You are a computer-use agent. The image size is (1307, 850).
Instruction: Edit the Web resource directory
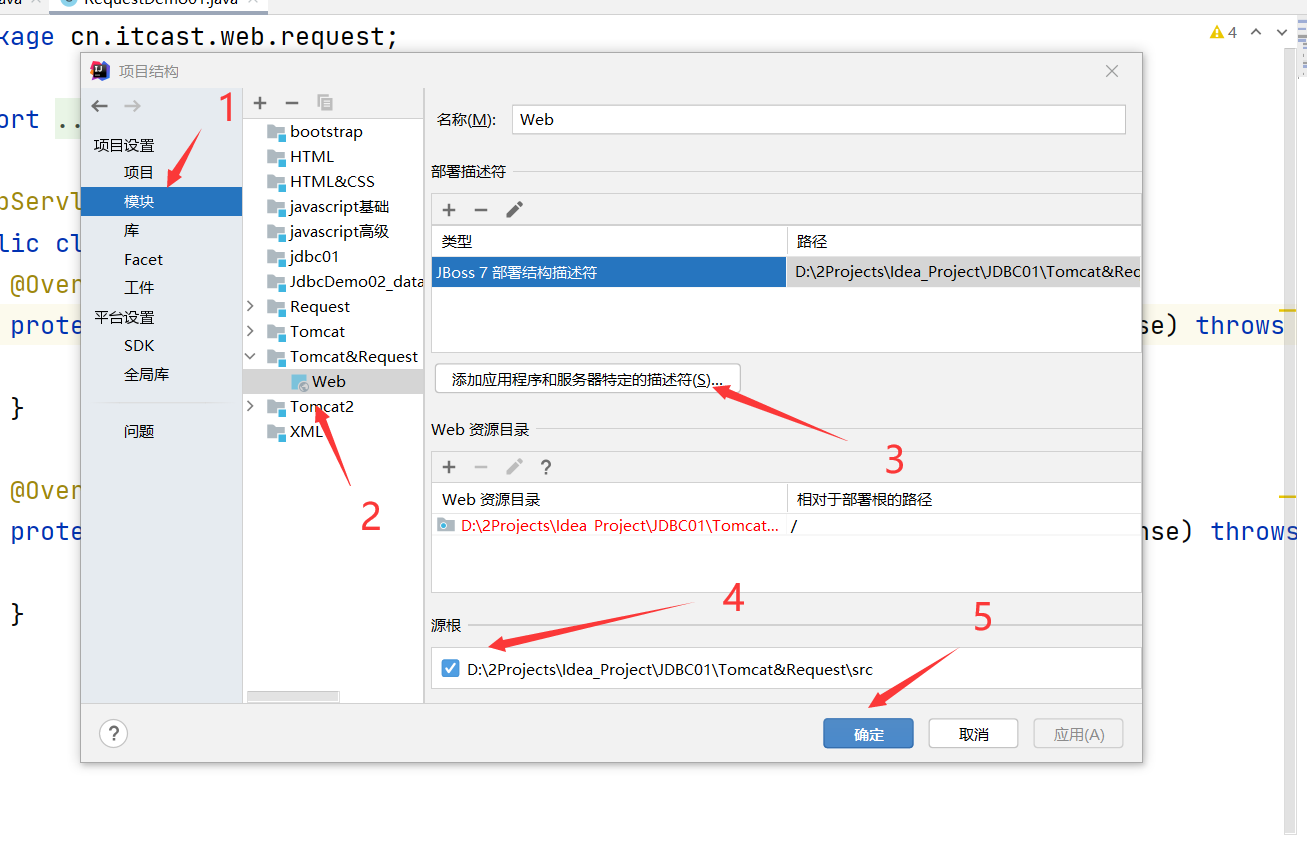click(514, 467)
